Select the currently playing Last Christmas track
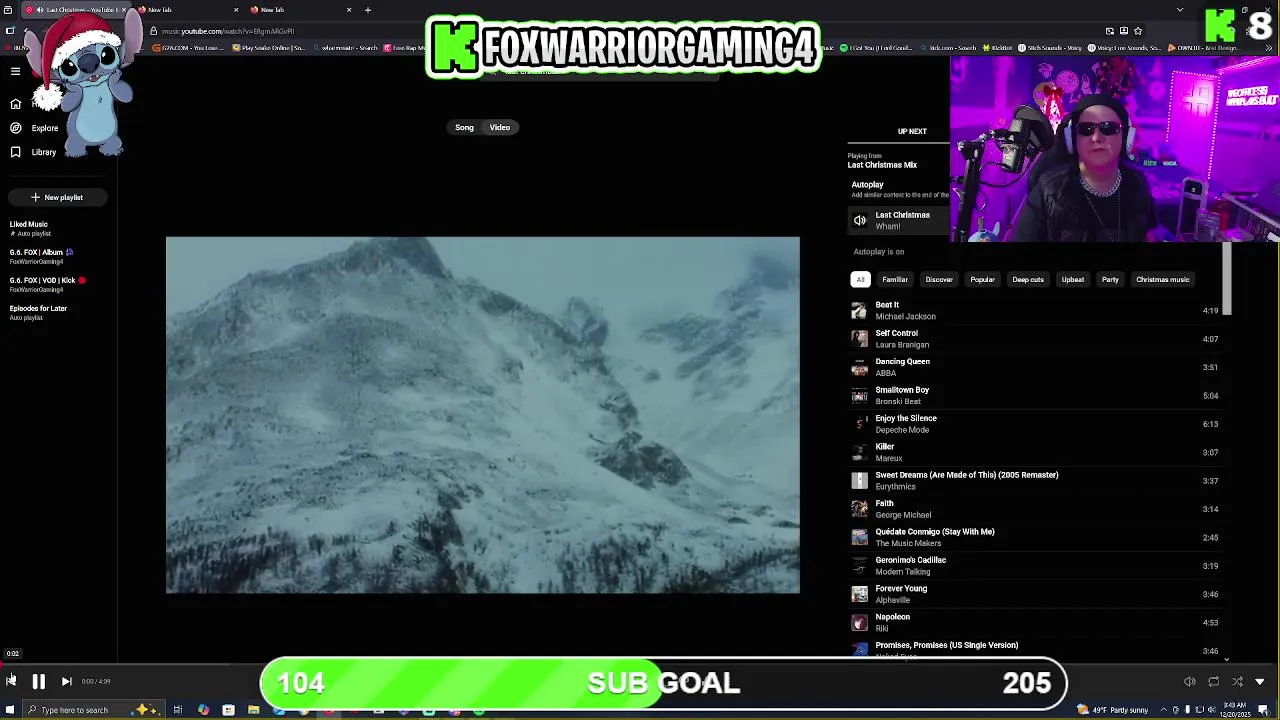1280x720 pixels. [x=900, y=220]
